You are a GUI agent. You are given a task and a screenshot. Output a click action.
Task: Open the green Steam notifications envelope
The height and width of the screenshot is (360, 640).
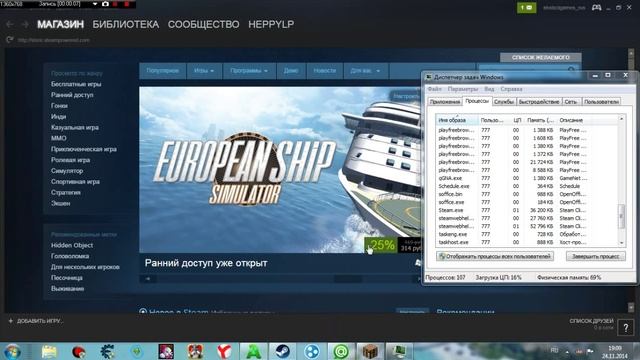[526, 7]
